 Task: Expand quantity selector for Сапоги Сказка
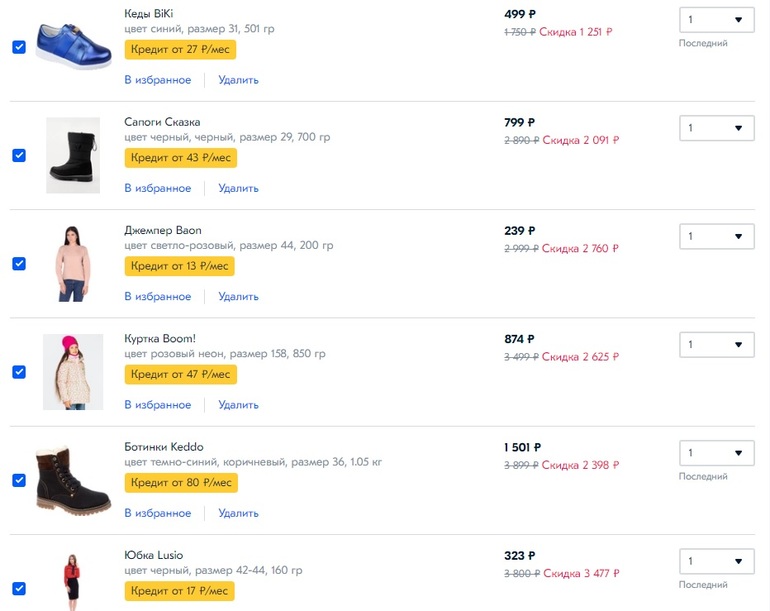click(x=716, y=128)
